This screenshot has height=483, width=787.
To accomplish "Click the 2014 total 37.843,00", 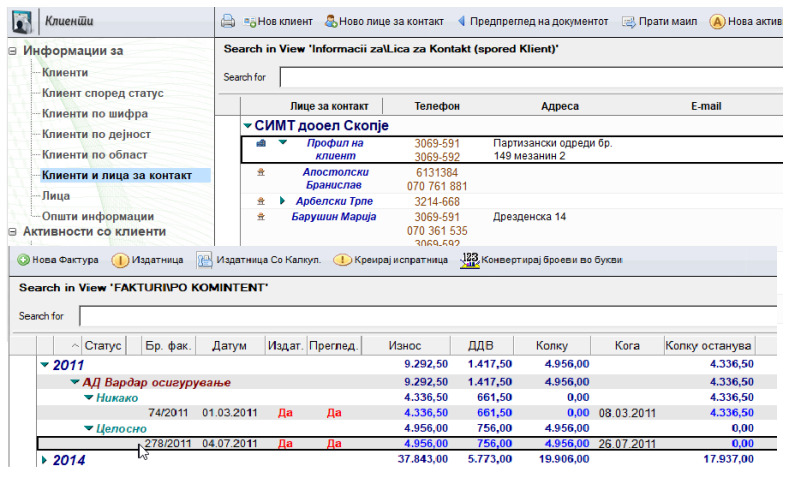I will pos(423,459).
